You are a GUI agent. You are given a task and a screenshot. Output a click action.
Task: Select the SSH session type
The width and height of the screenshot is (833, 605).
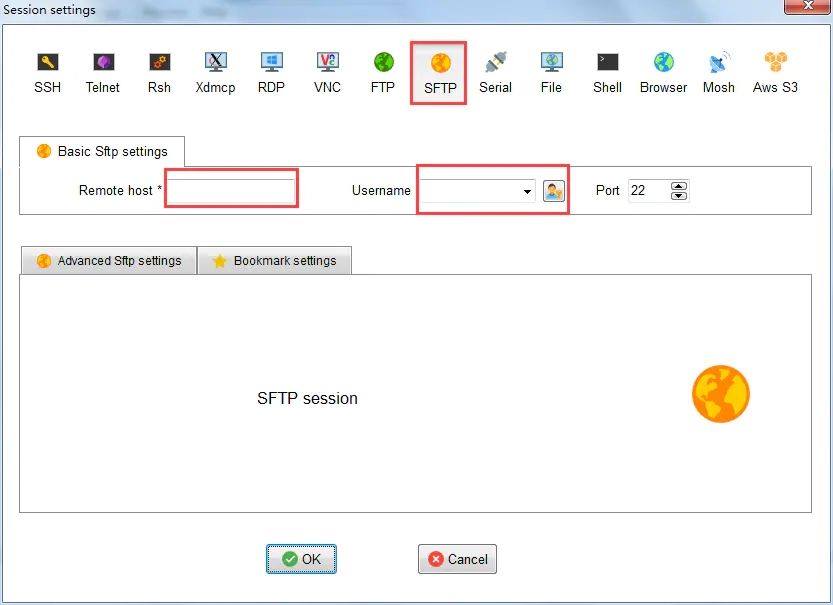tap(47, 70)
